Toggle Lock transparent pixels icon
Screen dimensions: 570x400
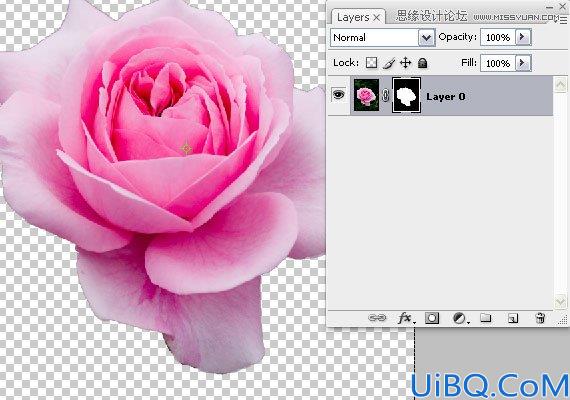[x=371, y=63]
